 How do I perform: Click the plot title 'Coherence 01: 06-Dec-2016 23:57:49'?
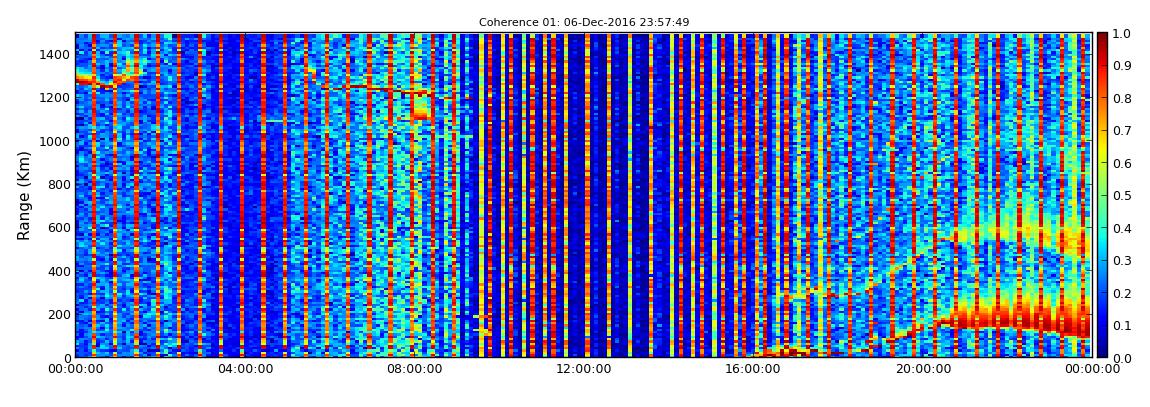(584, 23)
